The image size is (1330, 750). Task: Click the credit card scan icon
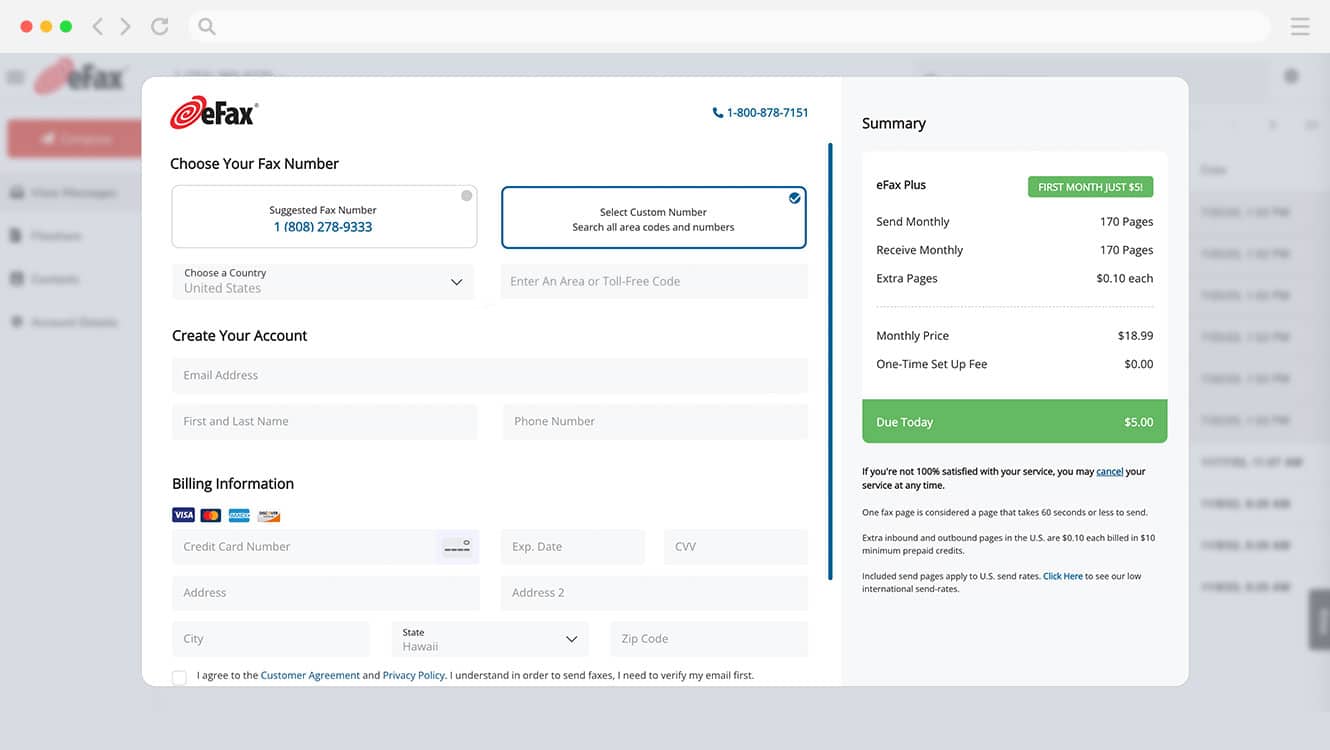[456, 547]
